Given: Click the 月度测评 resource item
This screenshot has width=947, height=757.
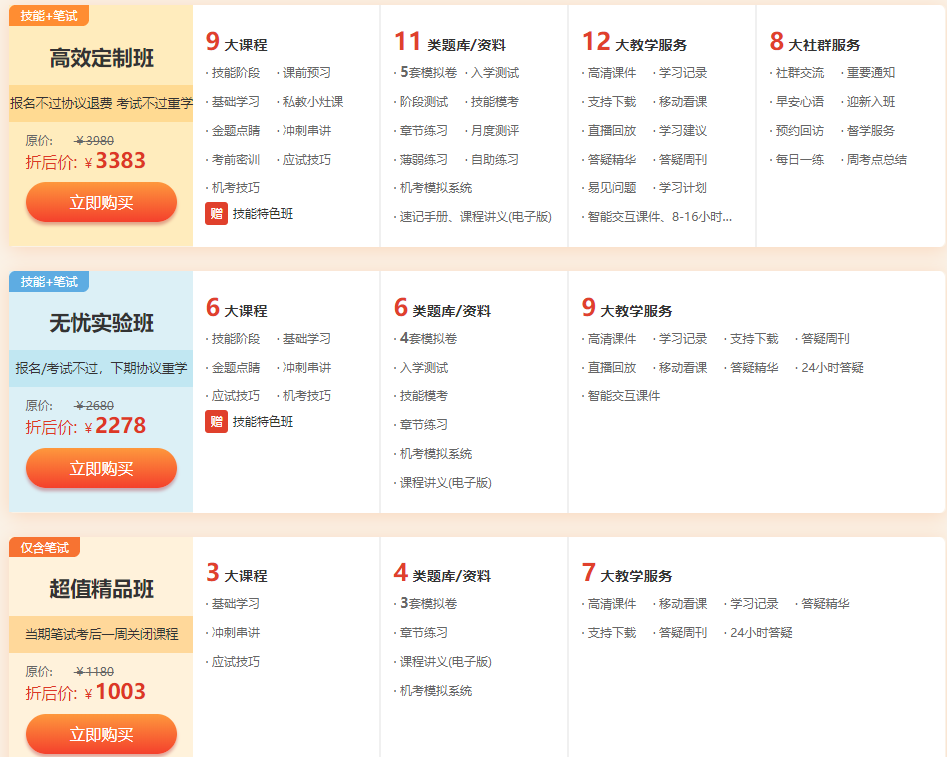Looking at the screenshot, I should (494, 131).
